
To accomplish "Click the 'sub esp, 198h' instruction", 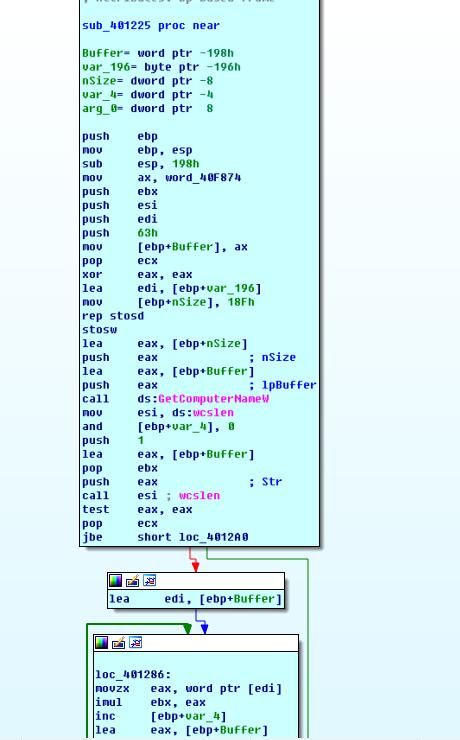I will (141, 164).
